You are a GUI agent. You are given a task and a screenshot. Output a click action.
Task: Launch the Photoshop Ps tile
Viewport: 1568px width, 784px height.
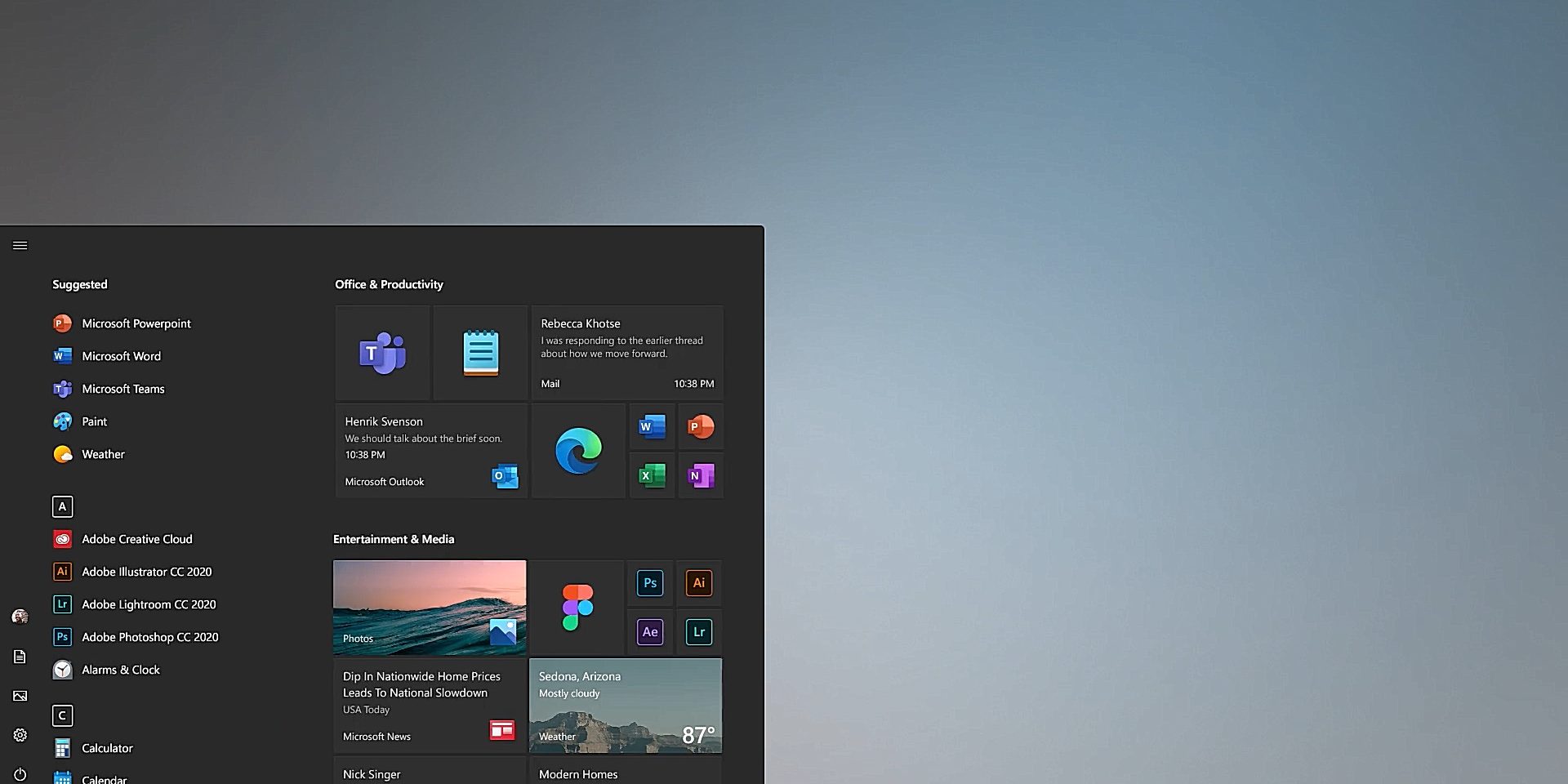[649, 582]
